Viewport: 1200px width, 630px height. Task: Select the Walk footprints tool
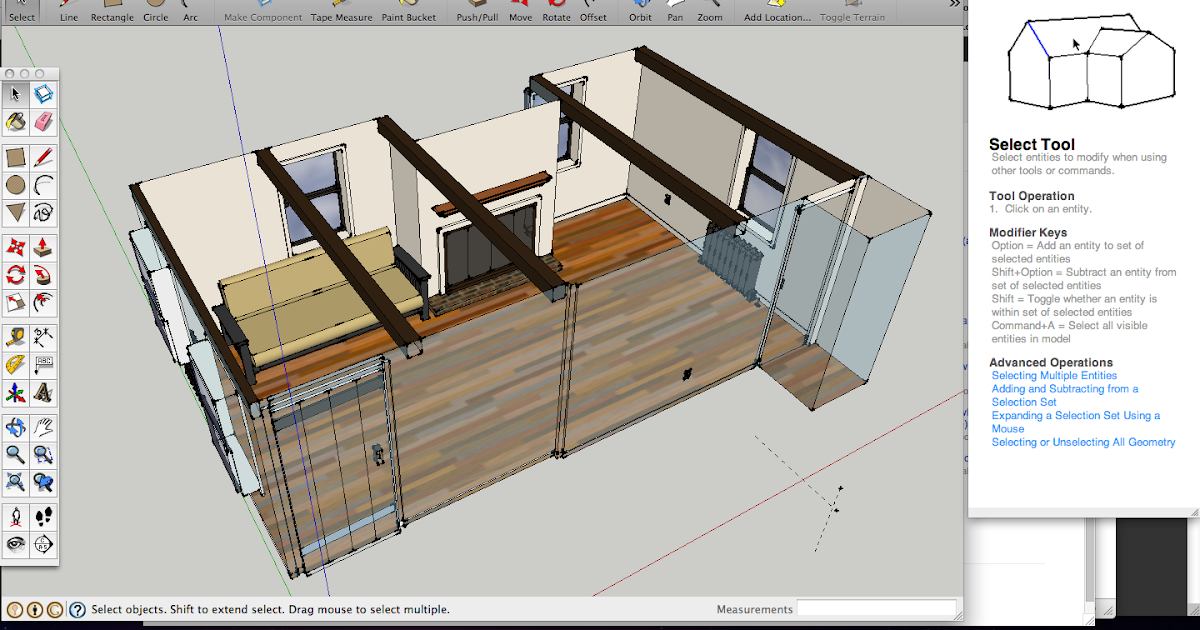(x=43, y=517)
